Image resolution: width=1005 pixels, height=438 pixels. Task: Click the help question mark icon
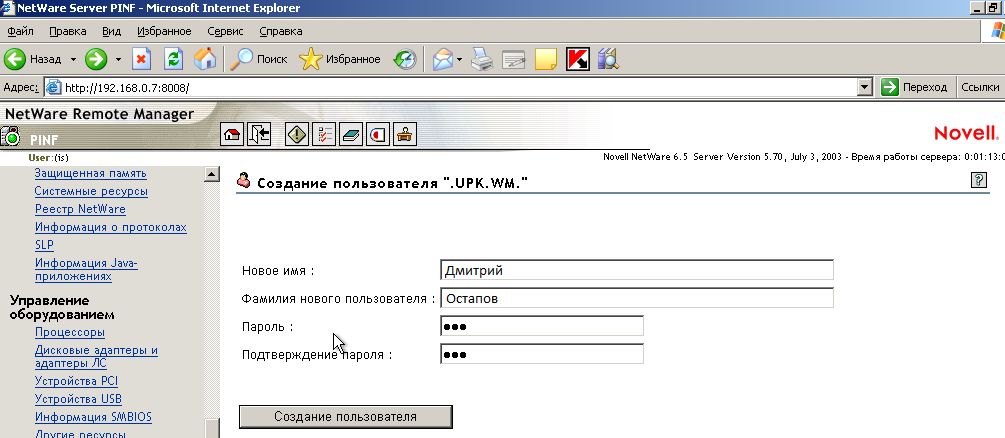coord(979,180)
